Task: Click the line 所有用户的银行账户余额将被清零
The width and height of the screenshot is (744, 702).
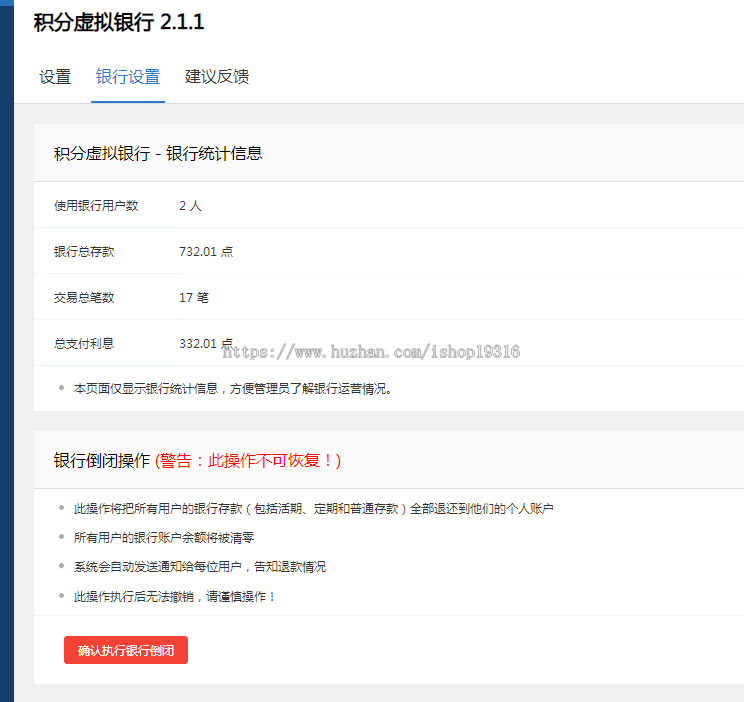Action: (x=164, y=538)
